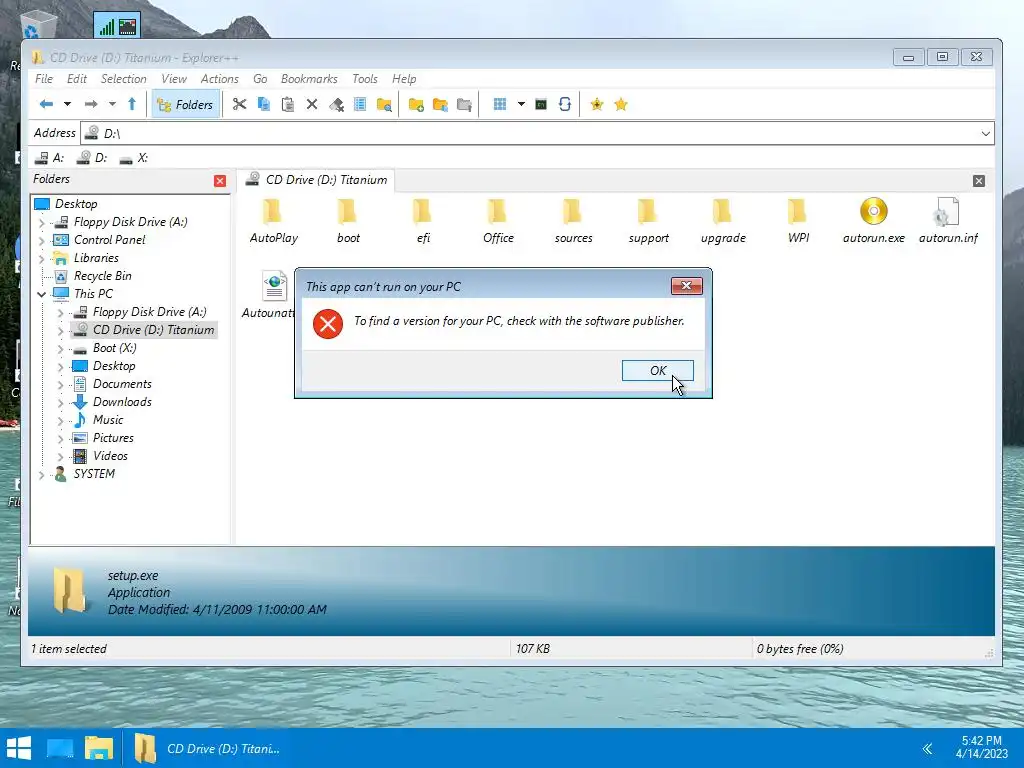This screenshot has width=1024, height=768.
Task: Go back with the blue left arrow
Action: 46,104
